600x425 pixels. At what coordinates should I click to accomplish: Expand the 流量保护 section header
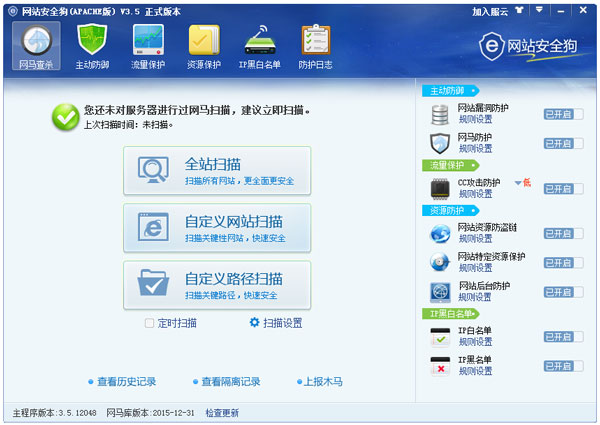pos(450,165)
